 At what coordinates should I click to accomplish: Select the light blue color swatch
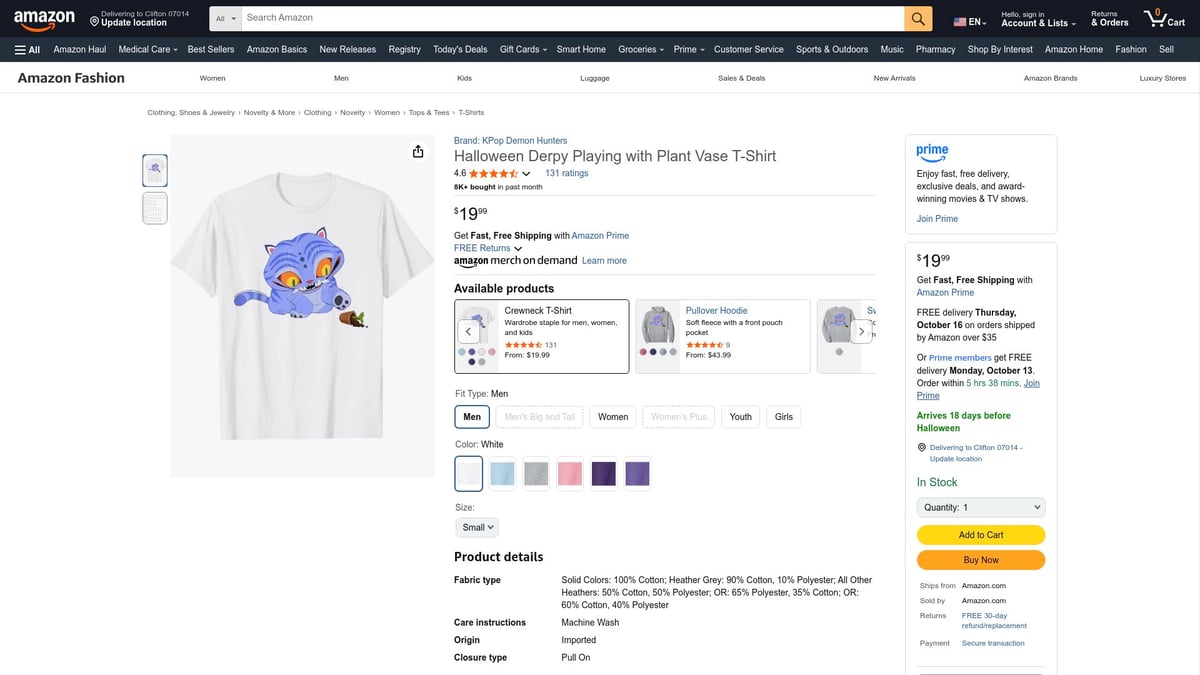click(x=502, y=473)
